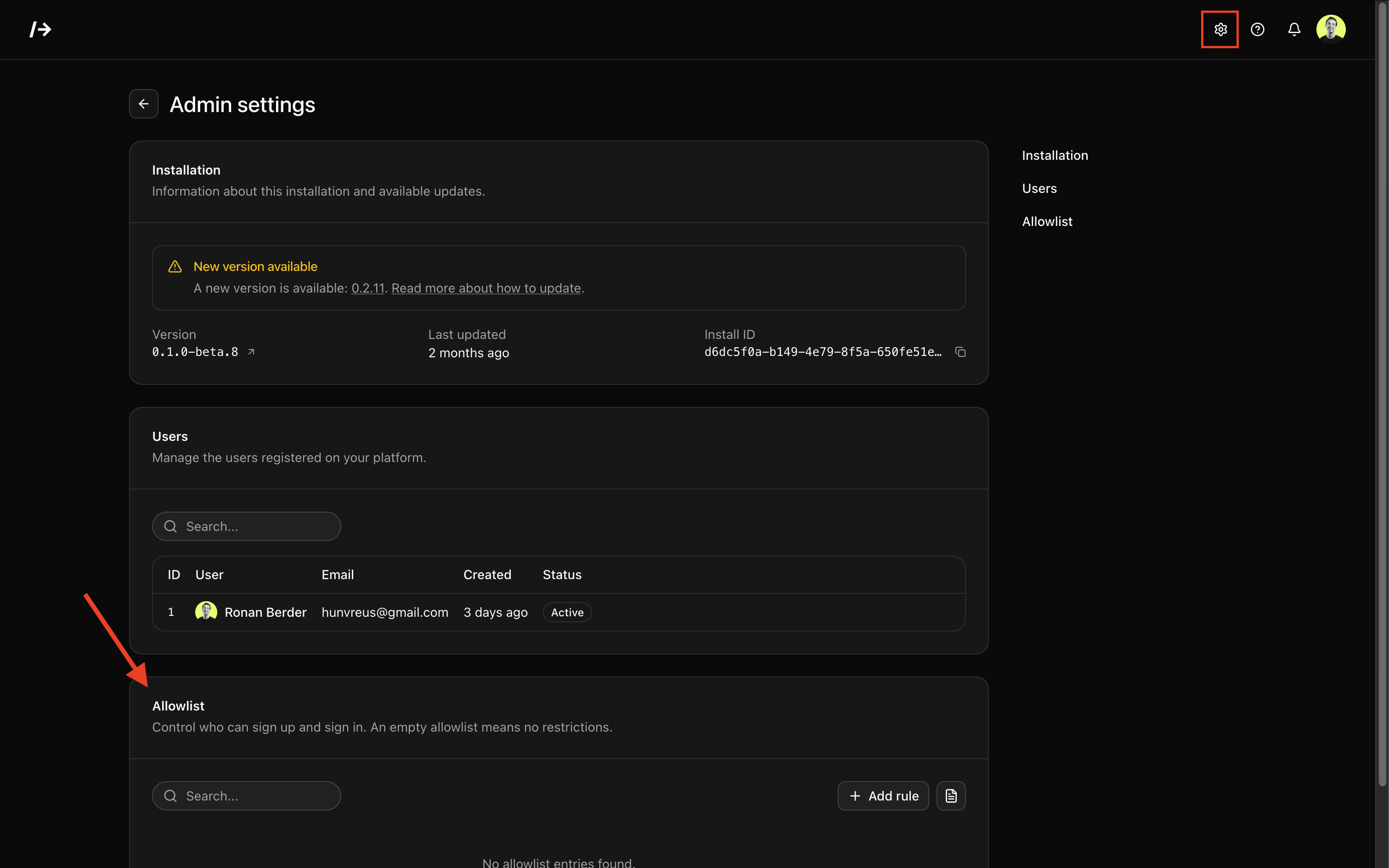The image size is (1389, 868).
Task: Jump to Allowlist section in sidebar
Action: pyautogui.click(x=1047, y=221)
